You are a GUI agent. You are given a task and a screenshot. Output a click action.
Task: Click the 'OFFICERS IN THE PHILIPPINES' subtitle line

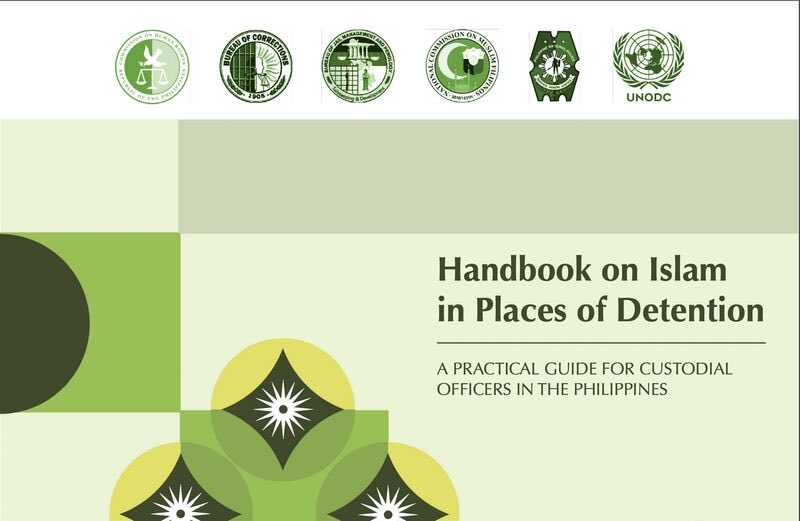(x=552, y=389)
